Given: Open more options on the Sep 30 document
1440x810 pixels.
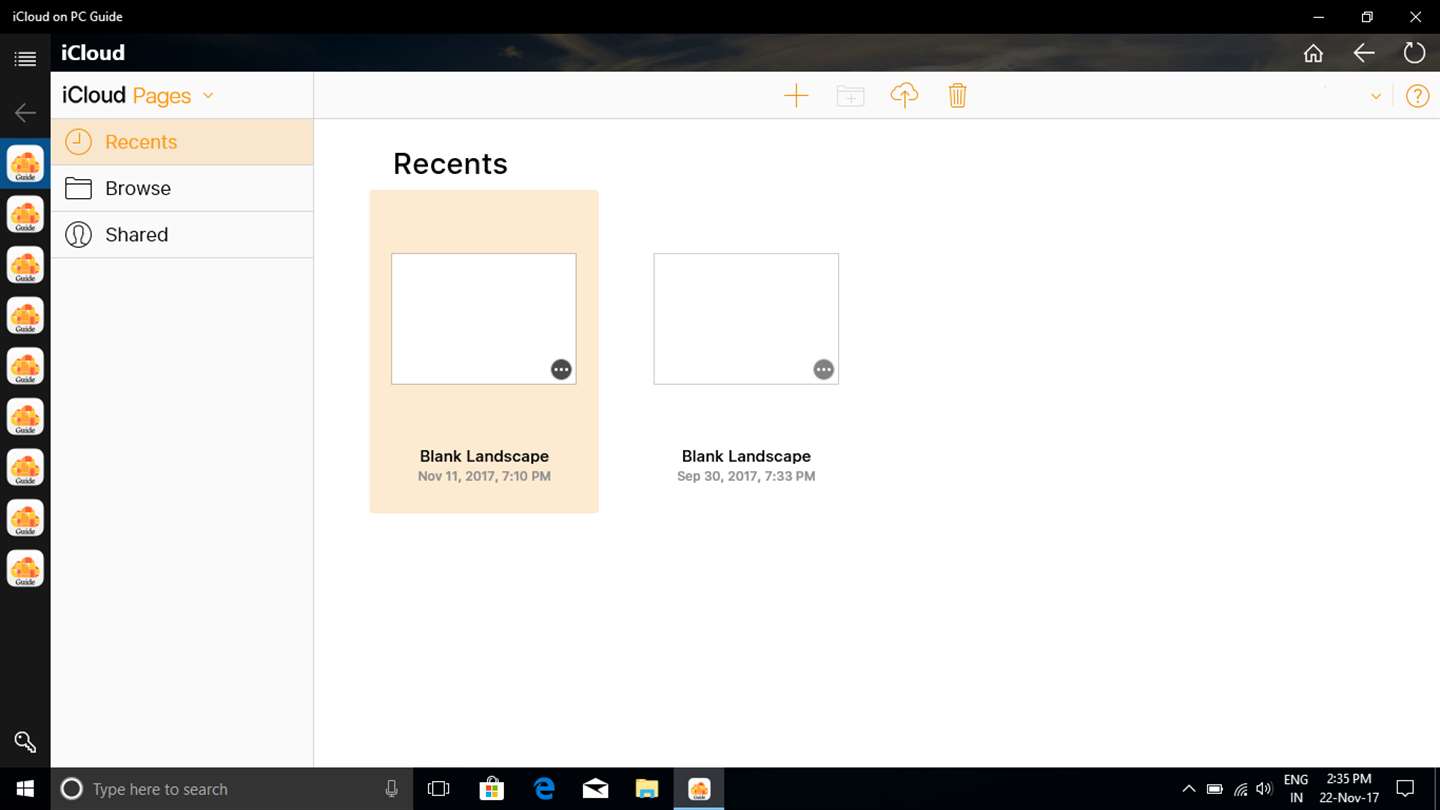Looking at the screenshot, I should pos(823,370).
